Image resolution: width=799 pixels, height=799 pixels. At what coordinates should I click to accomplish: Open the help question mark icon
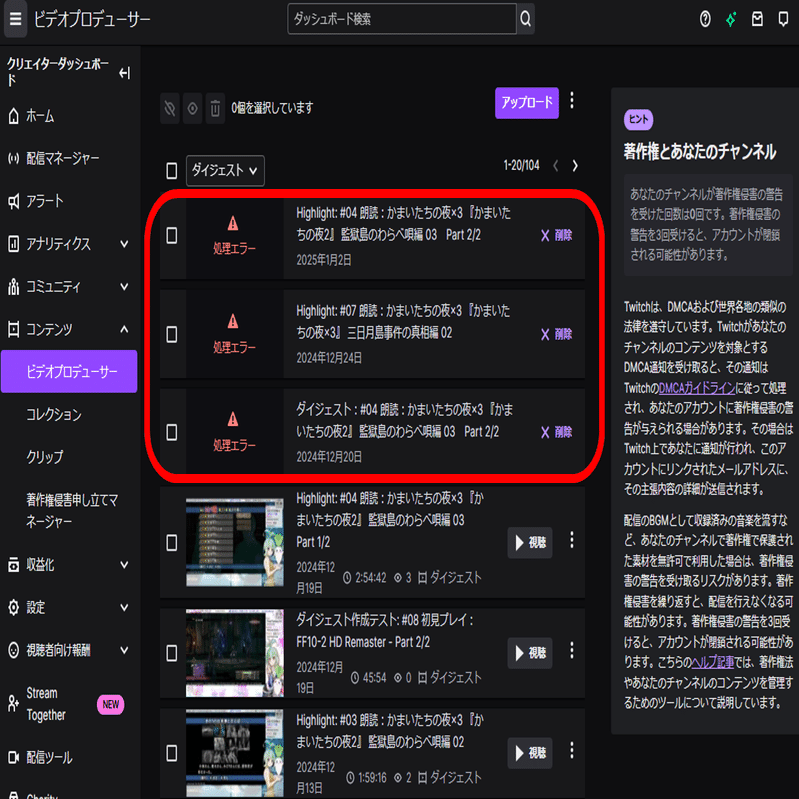pos(705,19)
